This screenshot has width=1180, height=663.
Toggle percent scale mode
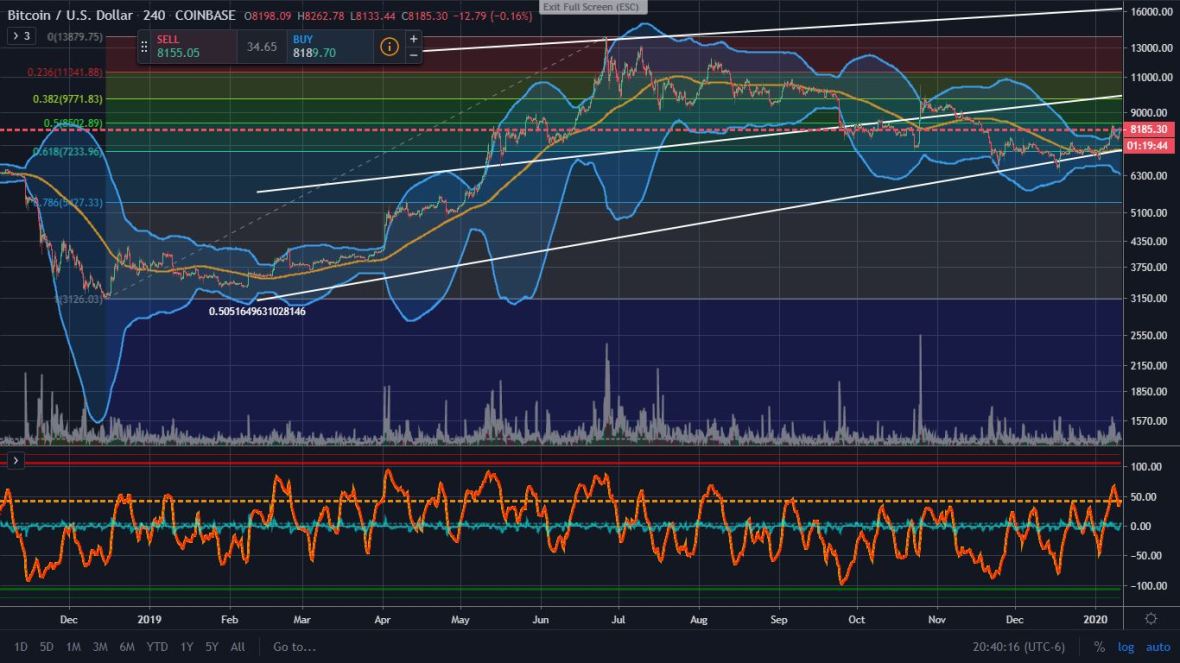[1099, 647]
